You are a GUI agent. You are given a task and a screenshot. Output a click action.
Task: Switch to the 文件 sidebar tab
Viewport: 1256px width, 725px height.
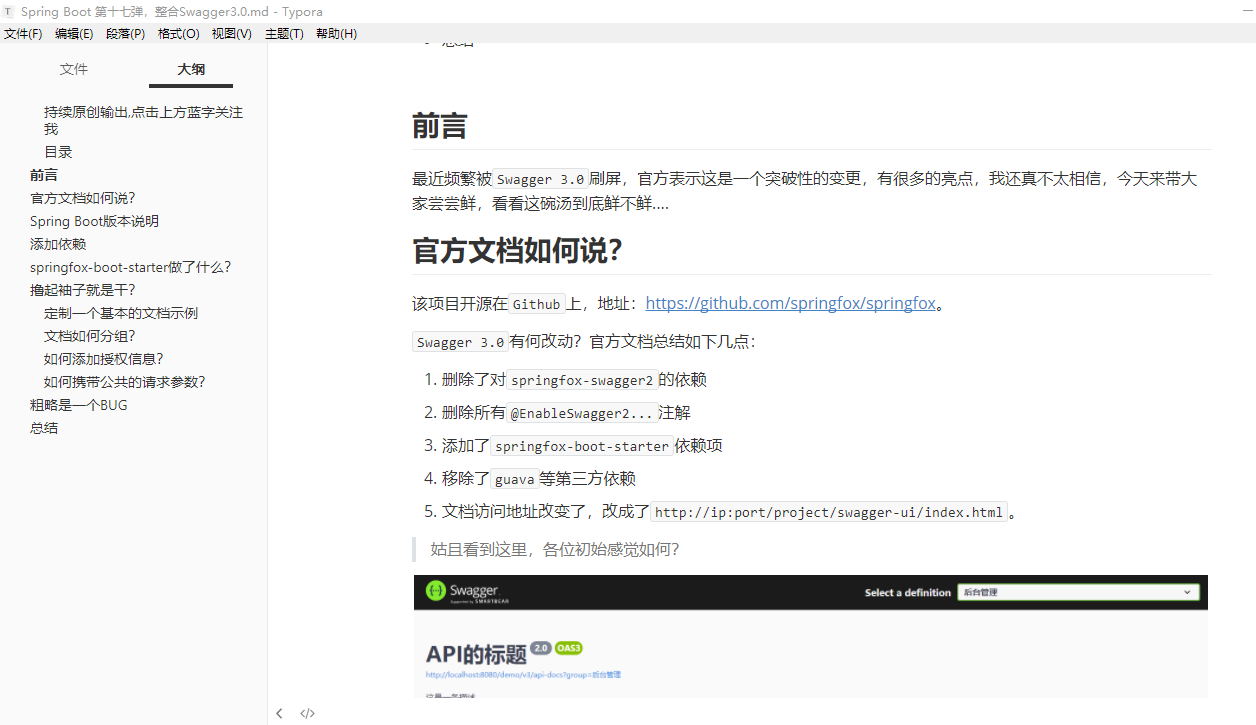point(73,69)
